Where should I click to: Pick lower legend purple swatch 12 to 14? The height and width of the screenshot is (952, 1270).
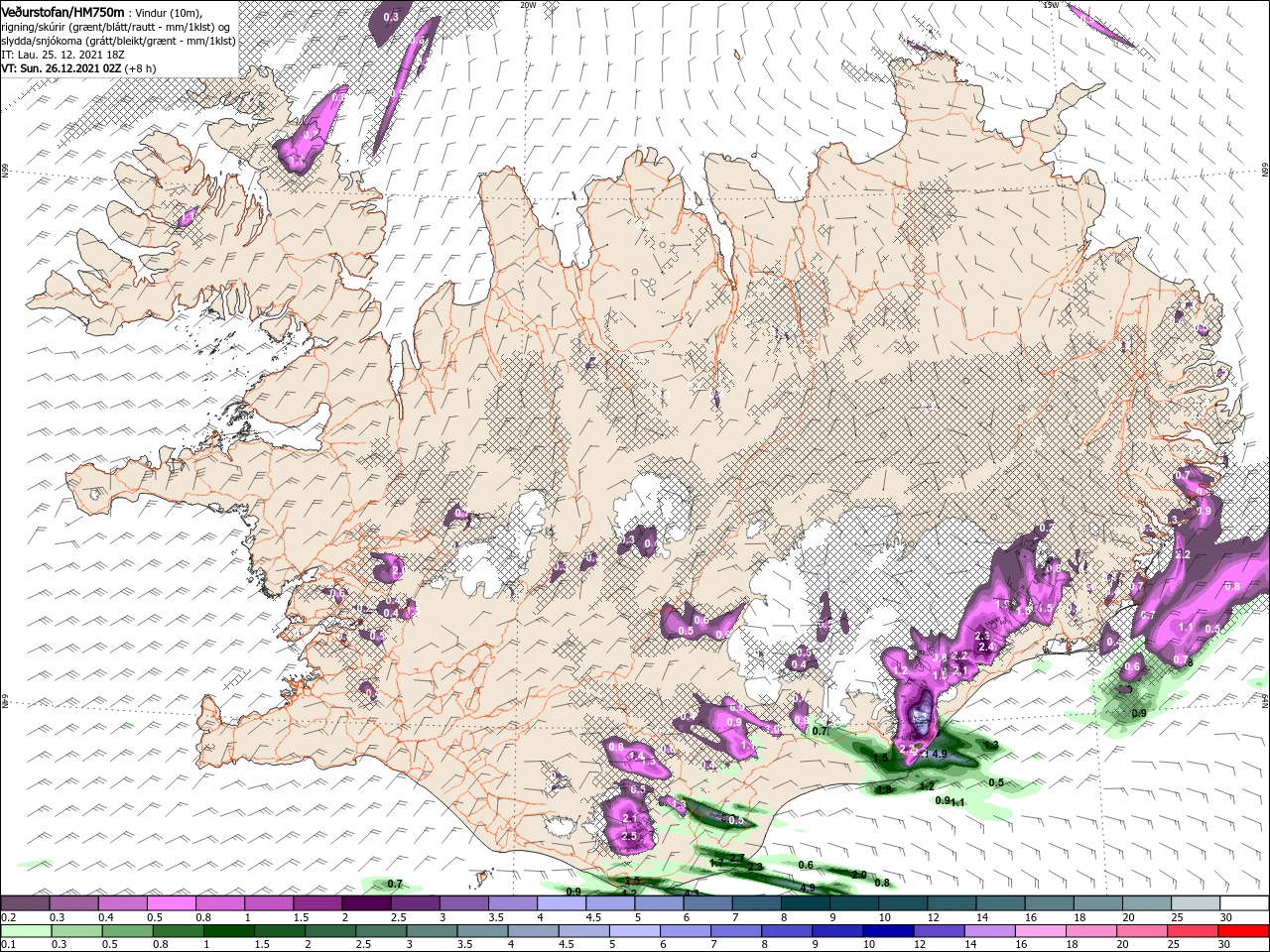[x=940, y=930]
